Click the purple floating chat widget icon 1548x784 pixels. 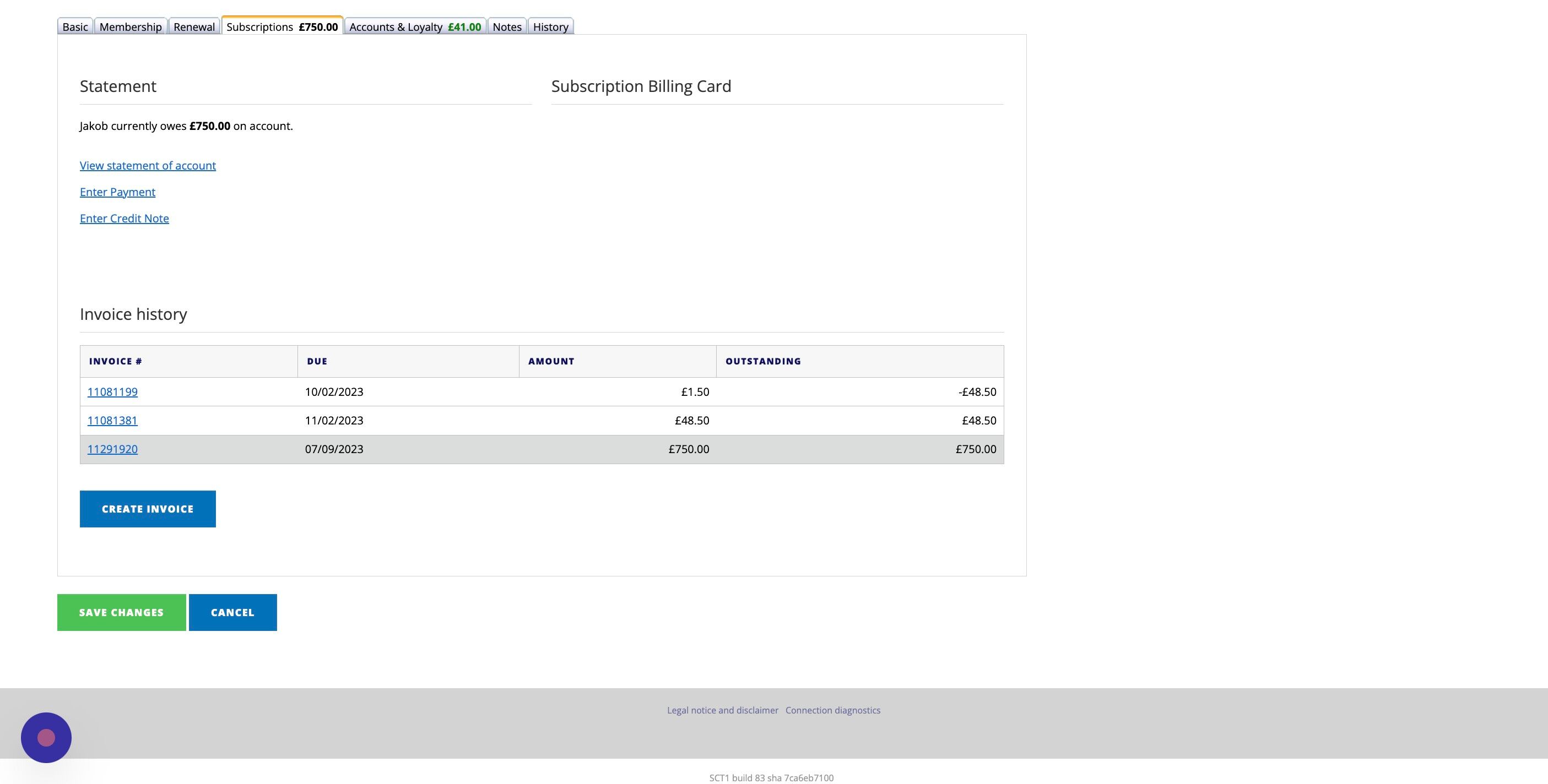[x=46, y=737]
